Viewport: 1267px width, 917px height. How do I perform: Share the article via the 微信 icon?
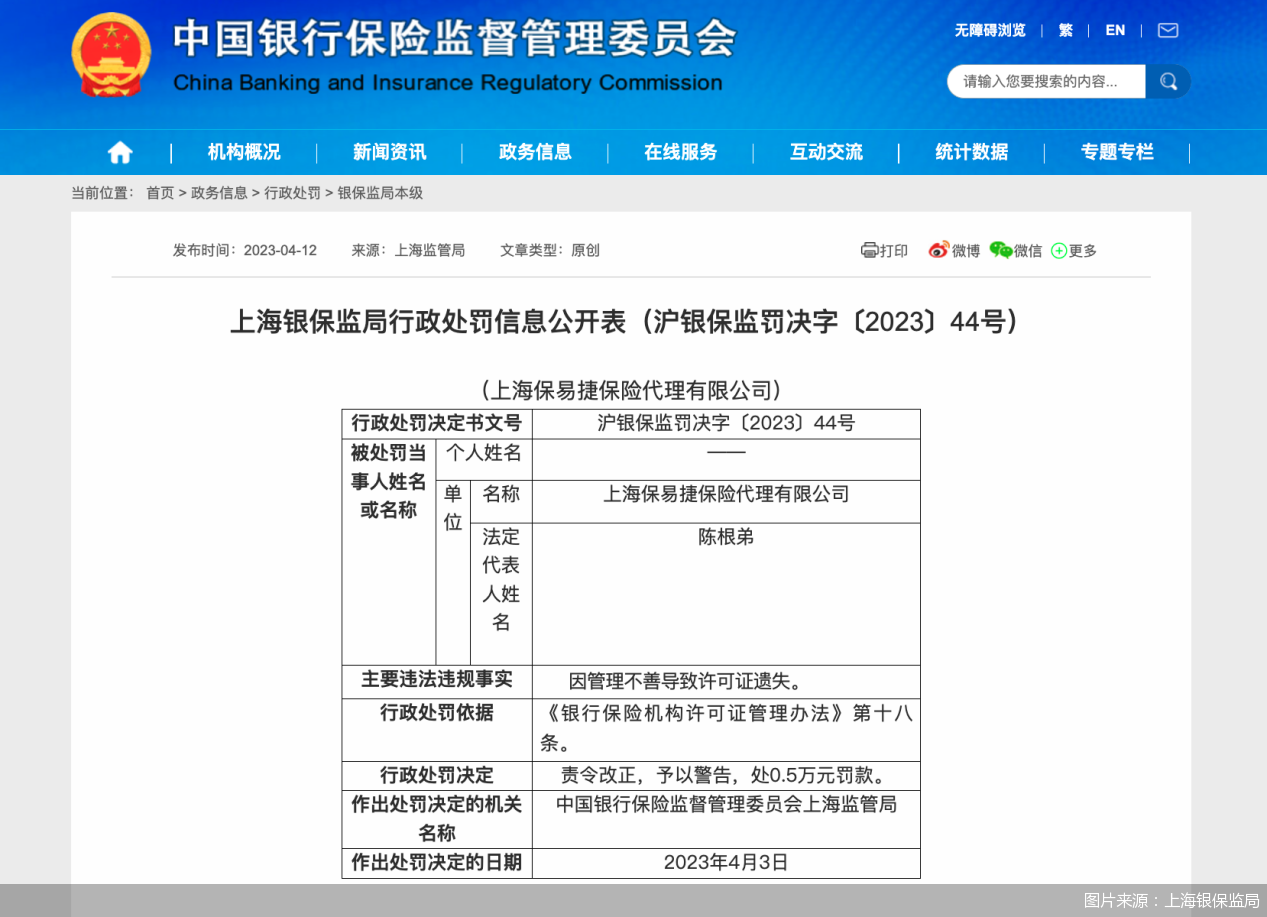tap(1001, 251)
